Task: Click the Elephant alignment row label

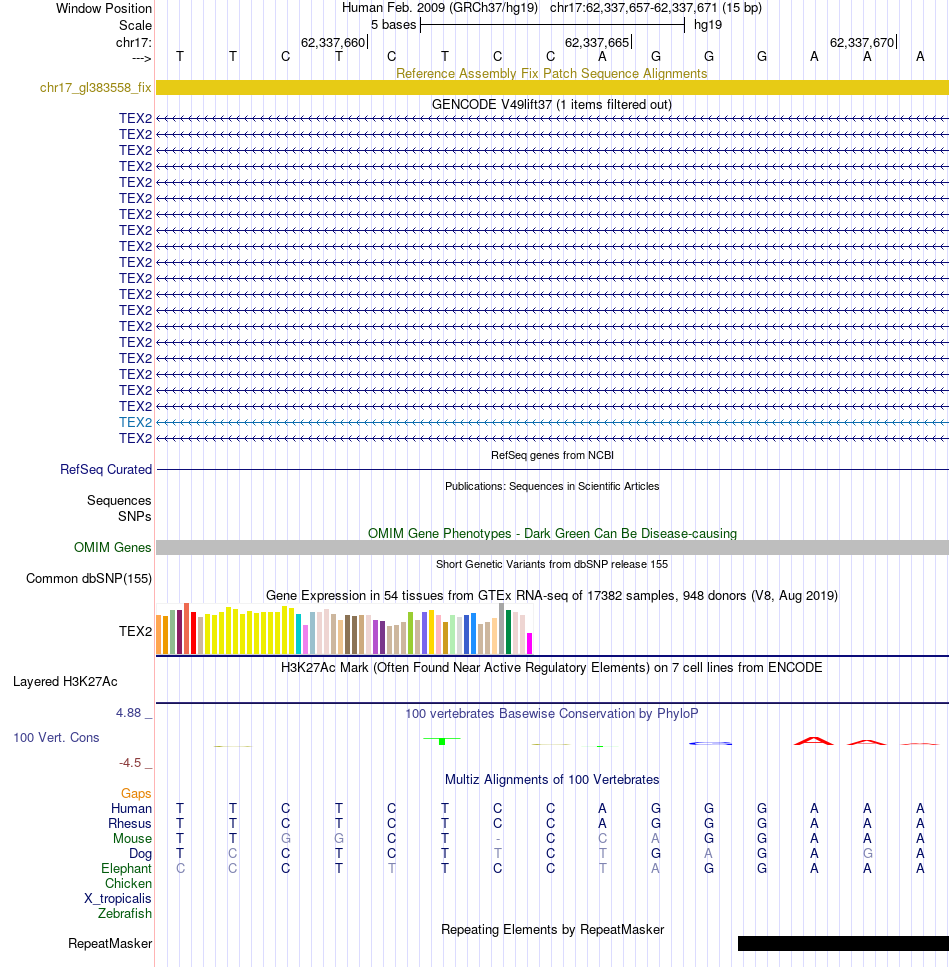Action: click(x=126, y=868)
